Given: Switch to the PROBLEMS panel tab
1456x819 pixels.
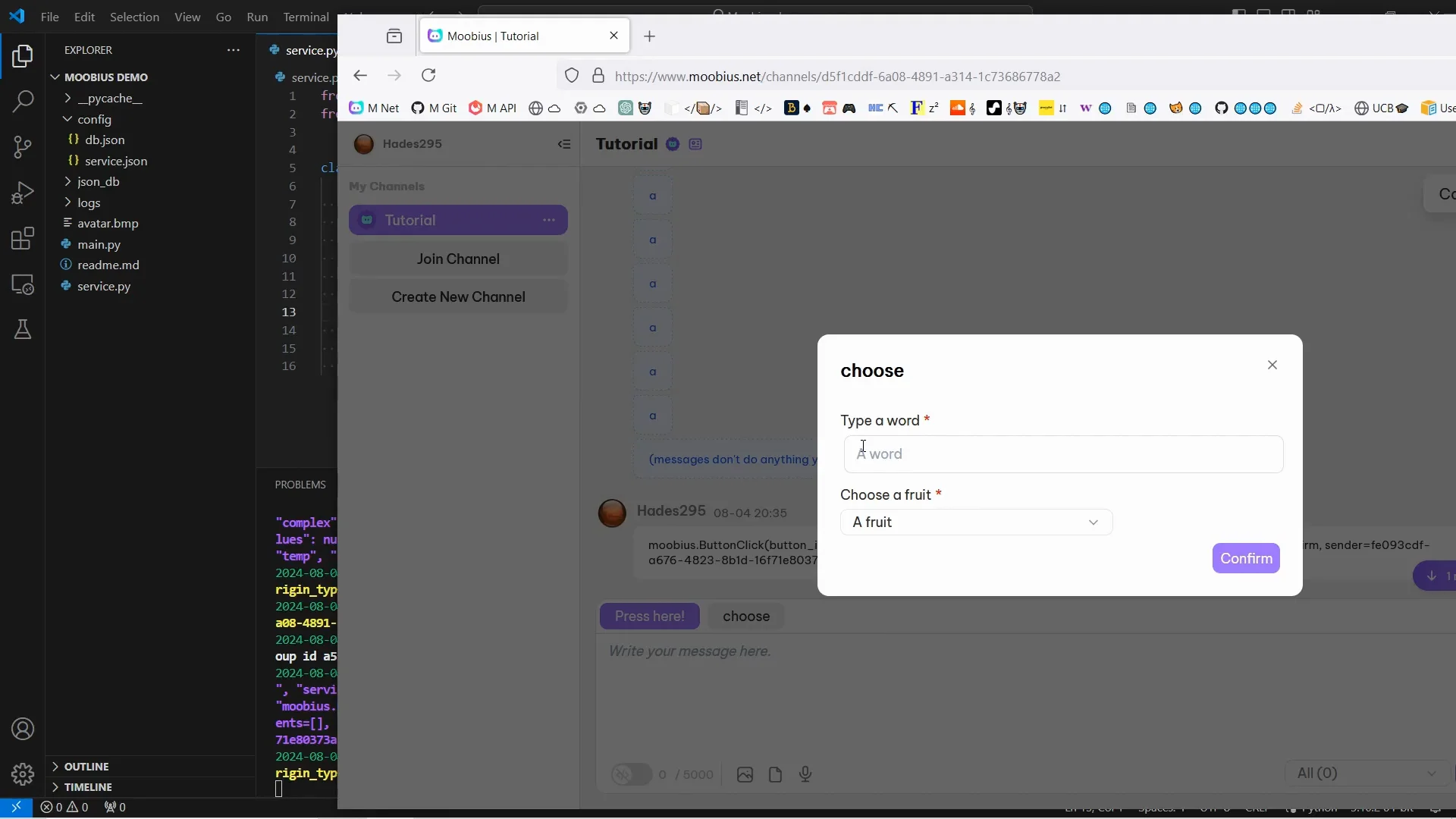Looking at the screenshot, I should [300, 485].
